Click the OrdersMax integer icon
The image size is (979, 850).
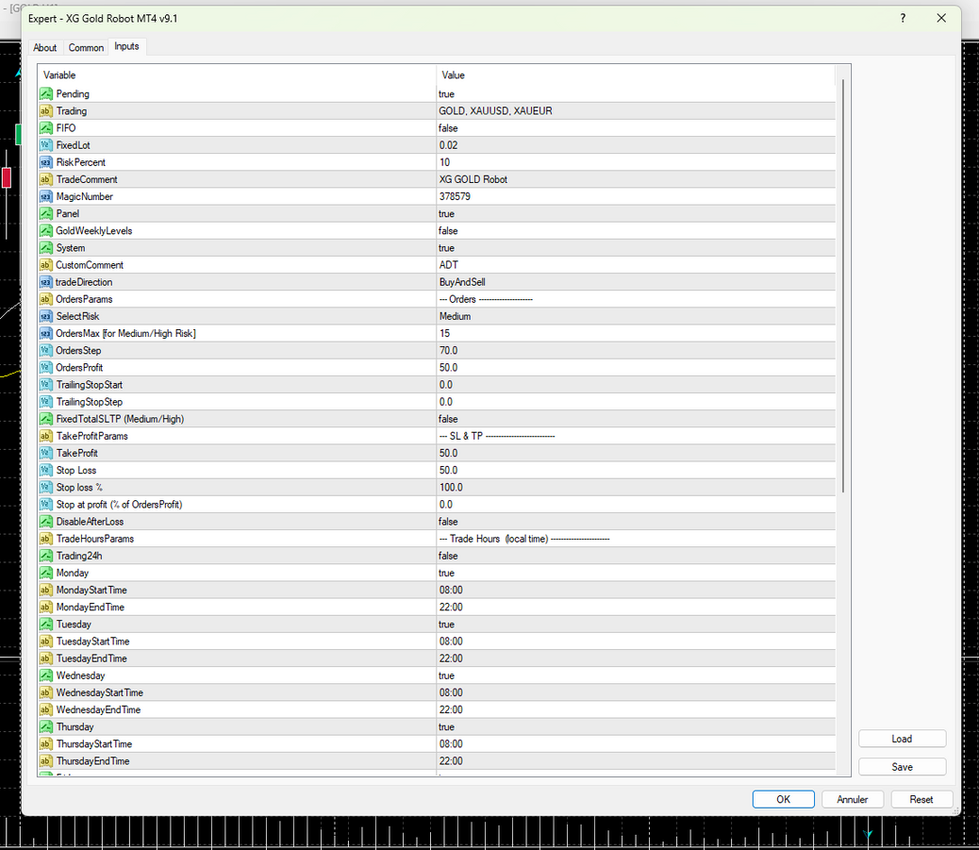[x=46, y=334]
